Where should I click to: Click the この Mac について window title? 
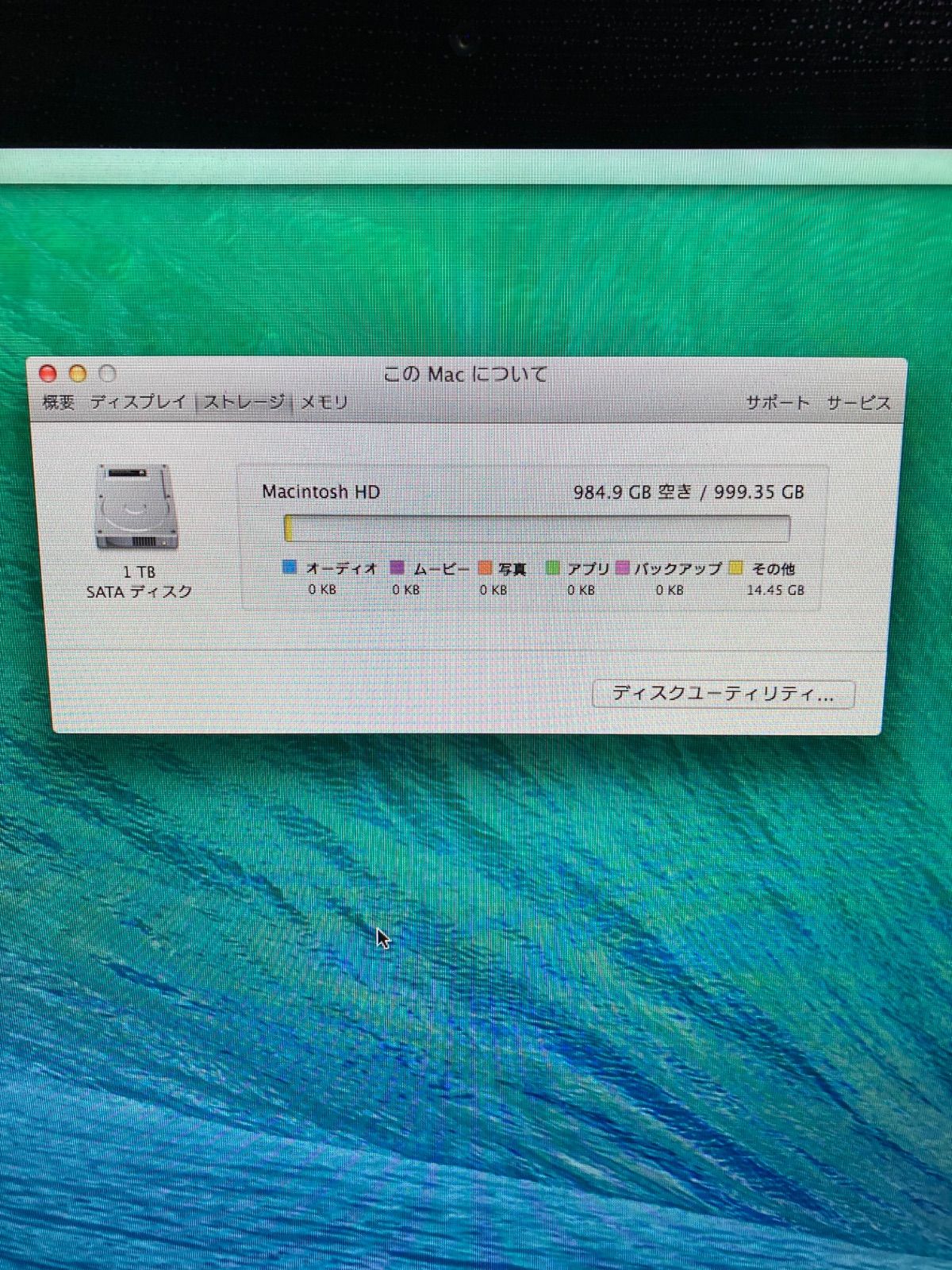(x=466, y=374)
